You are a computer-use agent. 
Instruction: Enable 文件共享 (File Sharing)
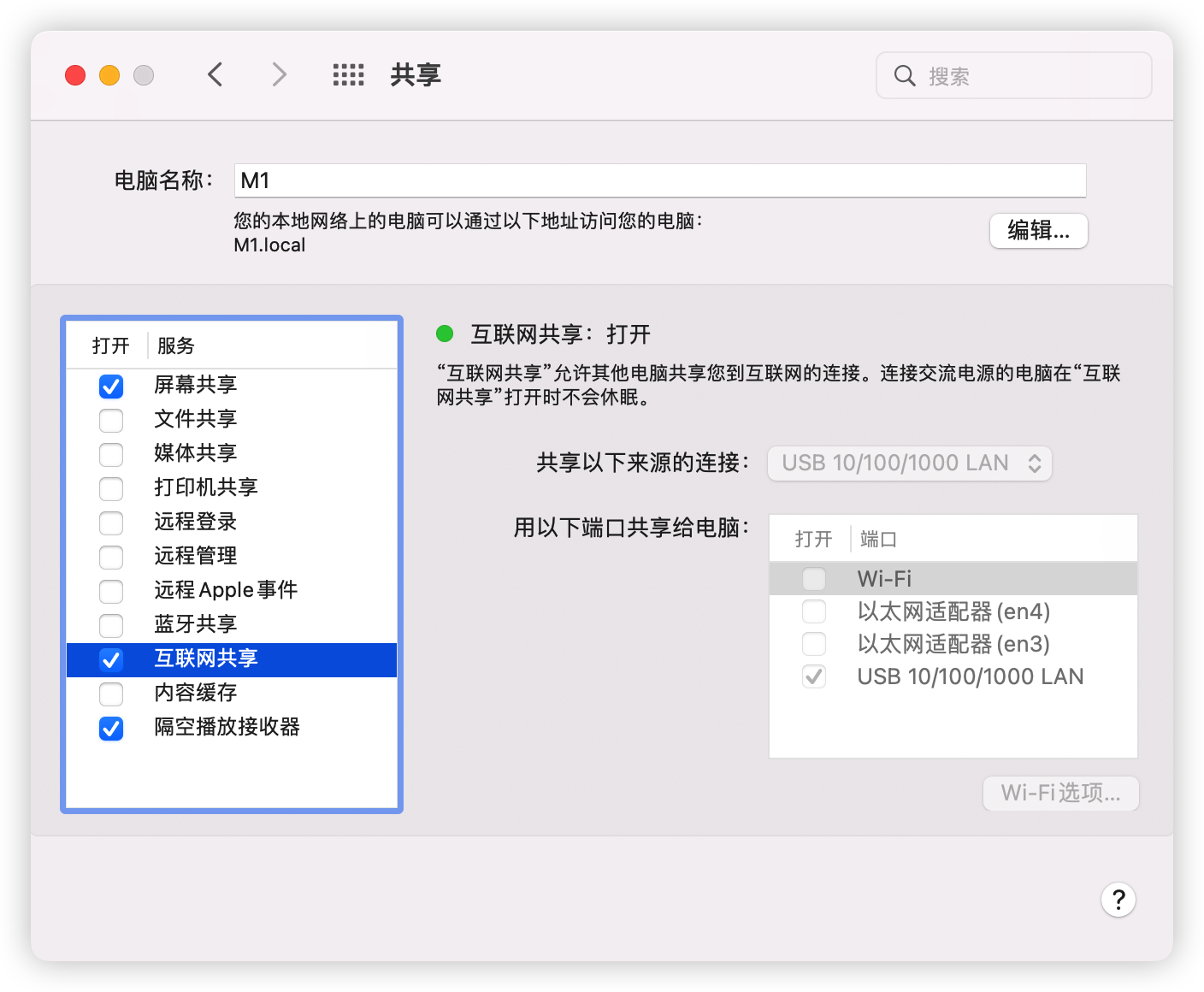pyautogui.click(x=111, y=420)
